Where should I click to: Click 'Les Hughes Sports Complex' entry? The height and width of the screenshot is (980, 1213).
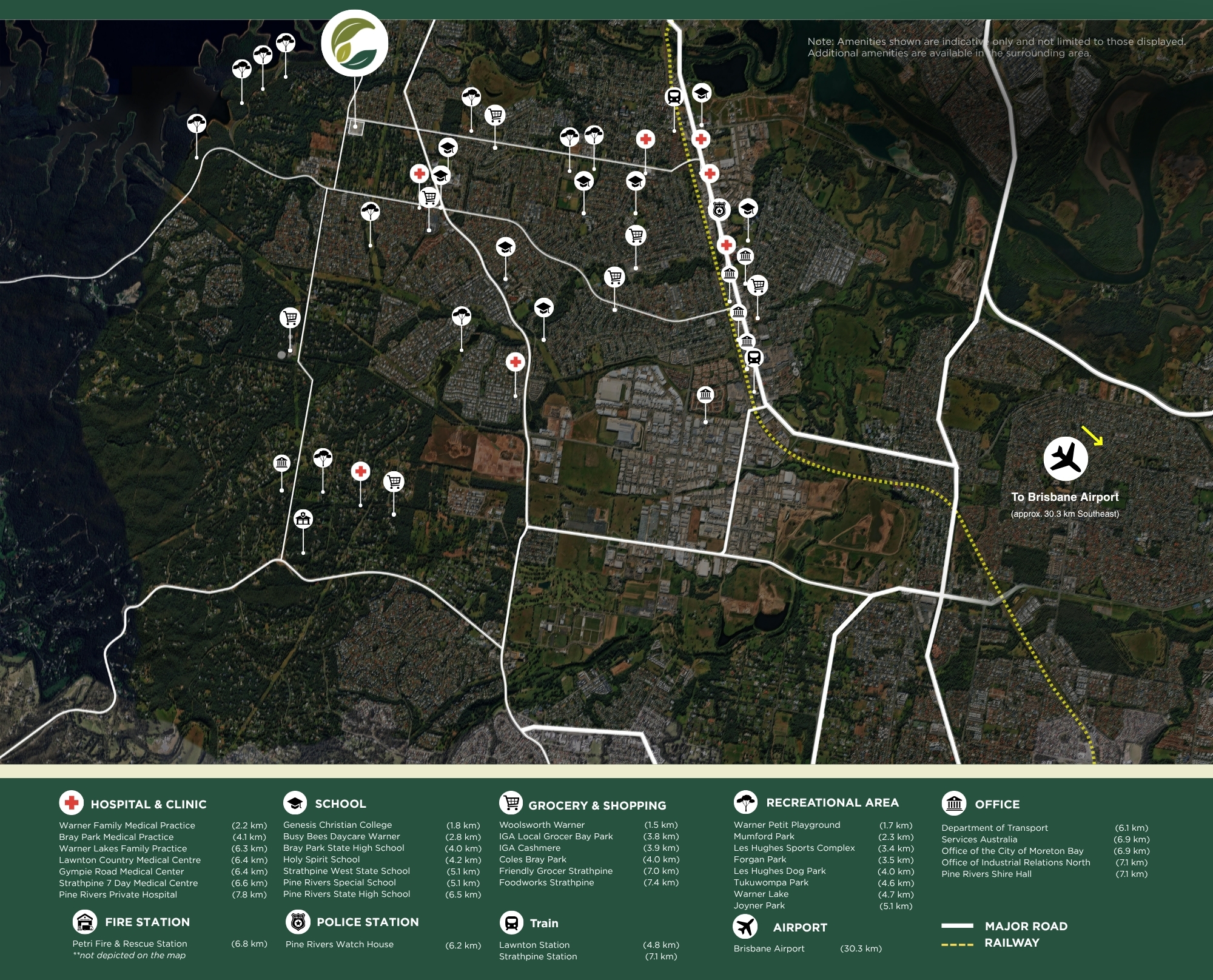(x=794, y=848)
